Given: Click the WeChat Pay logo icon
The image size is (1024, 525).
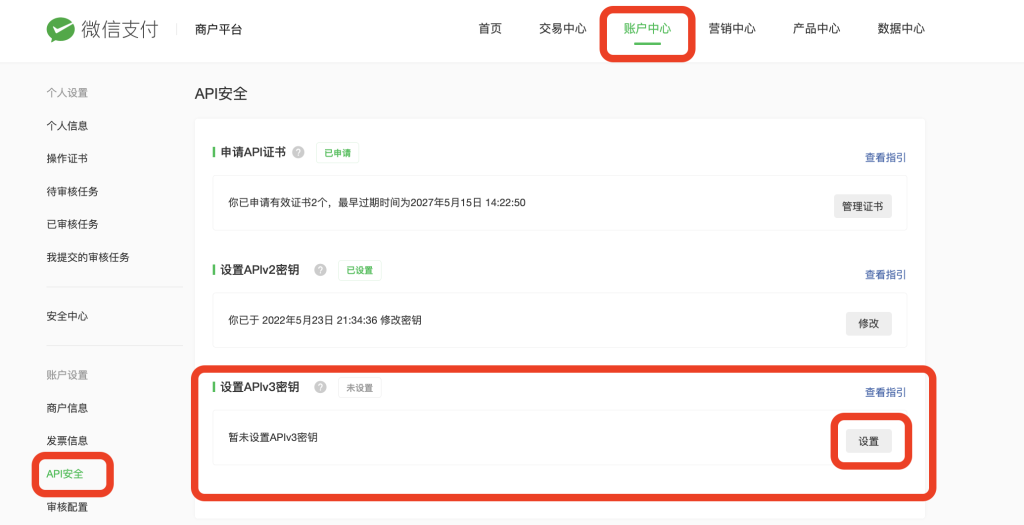Looking at the screenshot, I should [60, 29].
